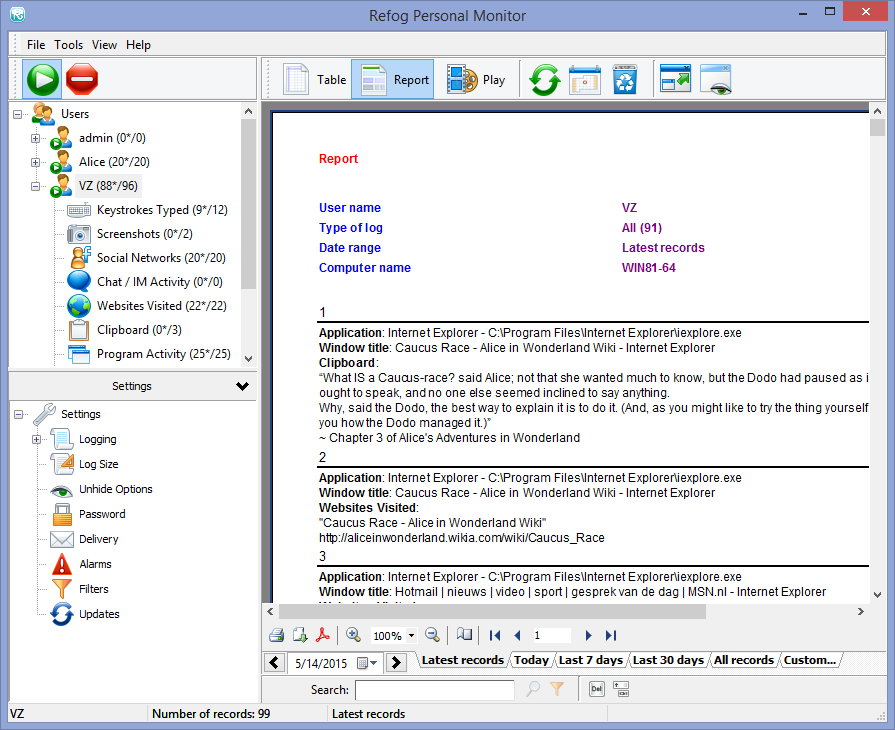Collapse the VZ user node
The height and width of the screenshot is (730, 895).
[35, 186]
